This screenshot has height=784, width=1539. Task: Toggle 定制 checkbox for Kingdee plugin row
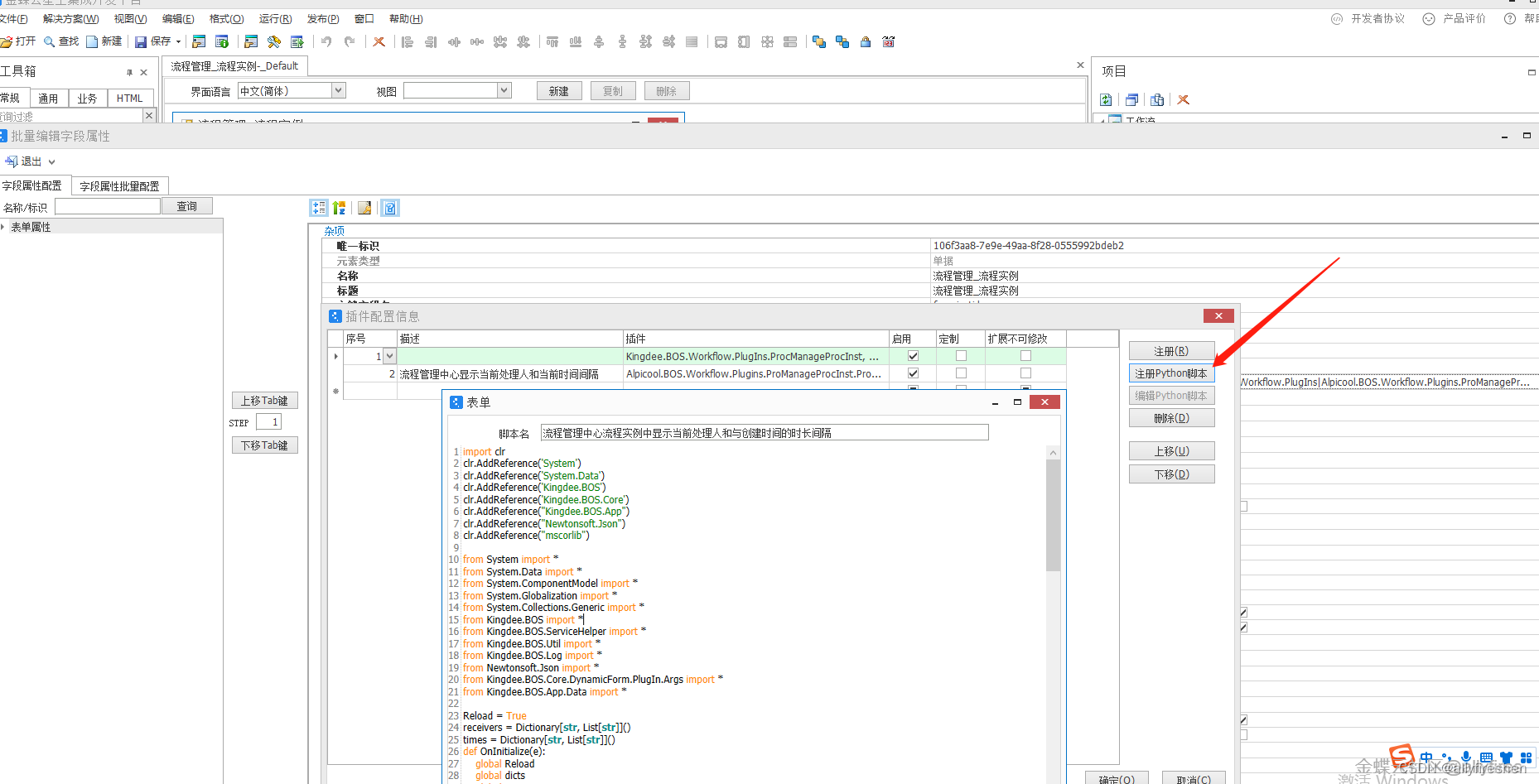pos(961,356)
